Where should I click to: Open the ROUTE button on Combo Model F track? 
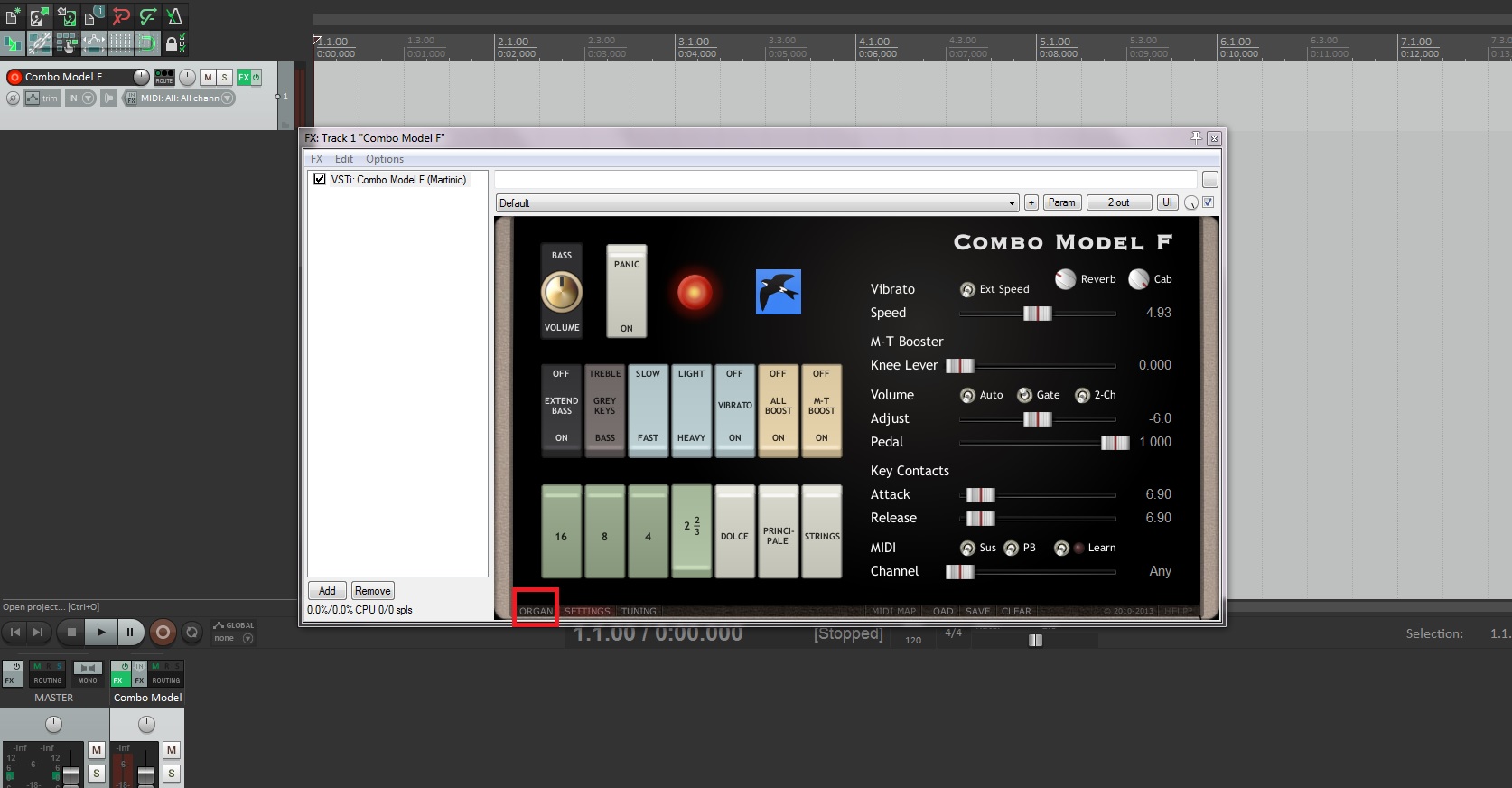(x=164, y=77)
